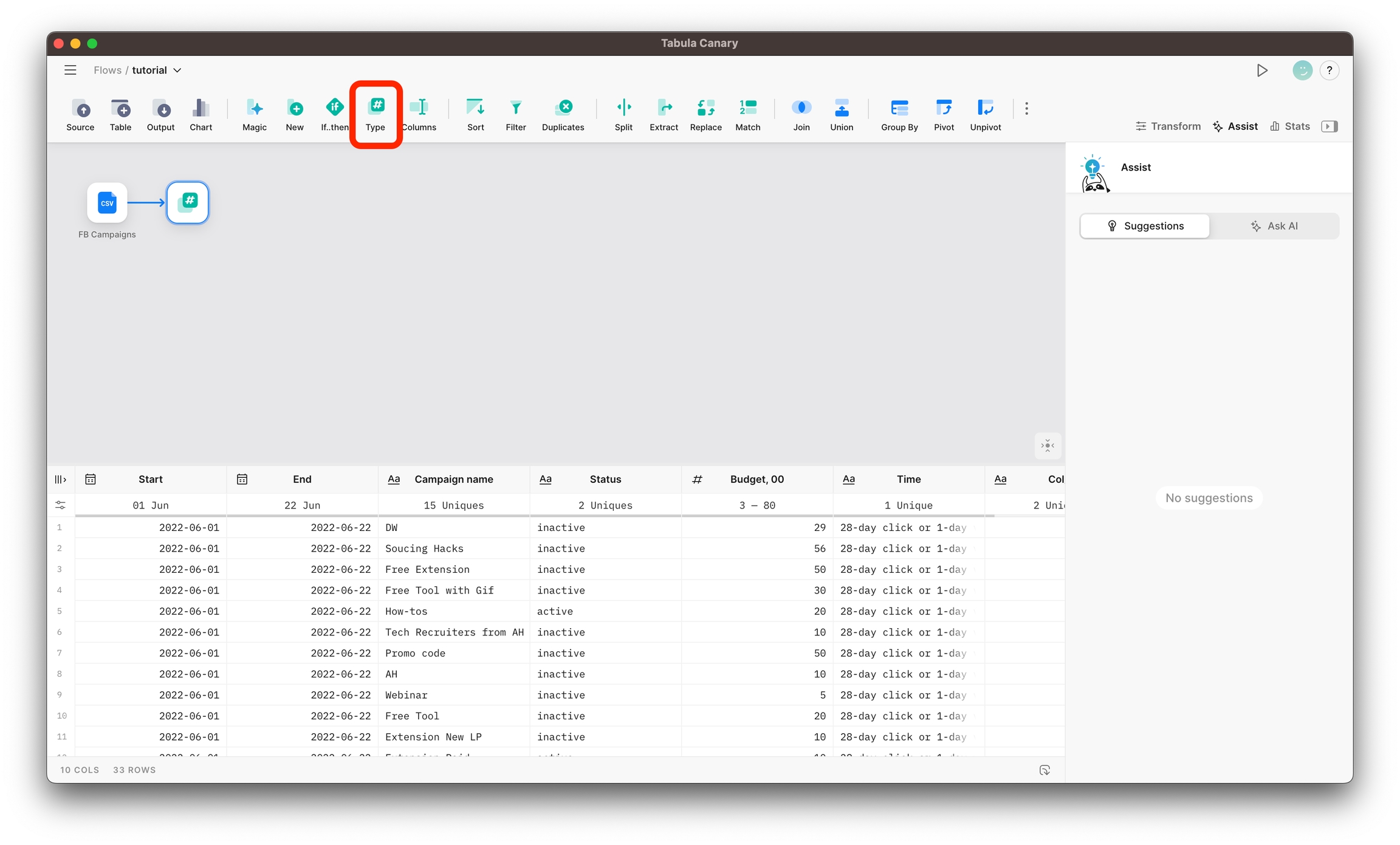Toggle the right side panel collapse
This screenshot has height=845, width=1400.
tap(1329, 126)
